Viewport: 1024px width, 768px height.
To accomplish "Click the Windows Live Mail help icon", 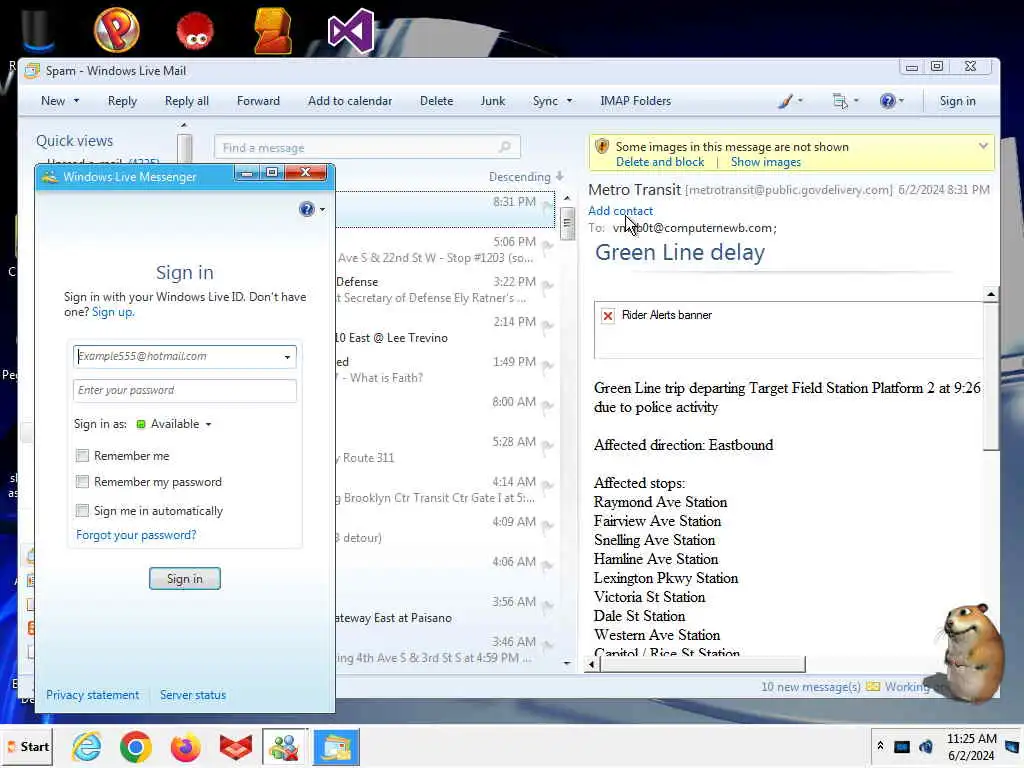I will pyautogui.click(x=887, y=101).
